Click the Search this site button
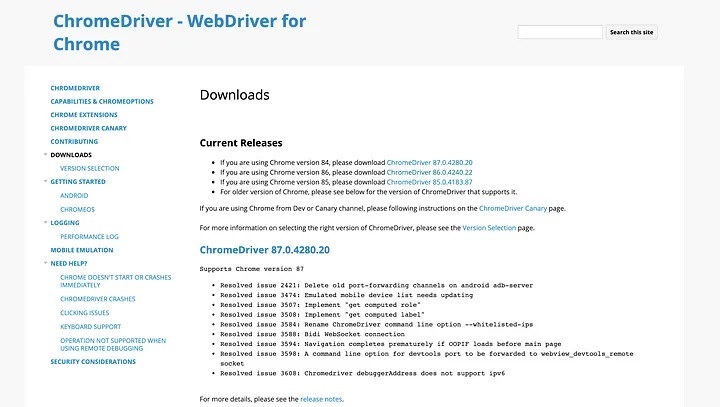 (631, 32)
